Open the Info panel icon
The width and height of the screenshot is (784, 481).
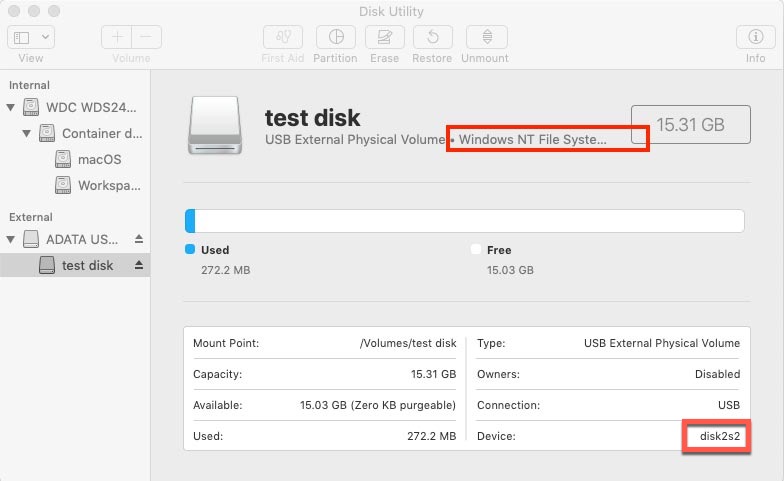[755, 37]
